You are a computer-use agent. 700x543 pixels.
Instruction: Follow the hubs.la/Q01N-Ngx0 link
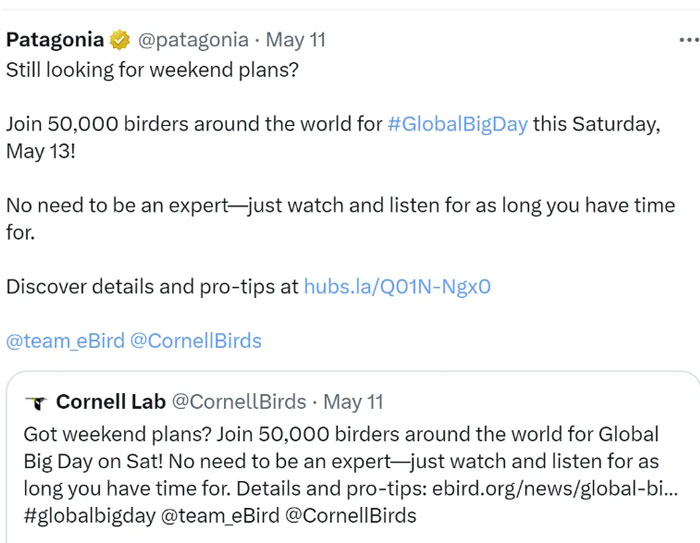tap(397, 287)
